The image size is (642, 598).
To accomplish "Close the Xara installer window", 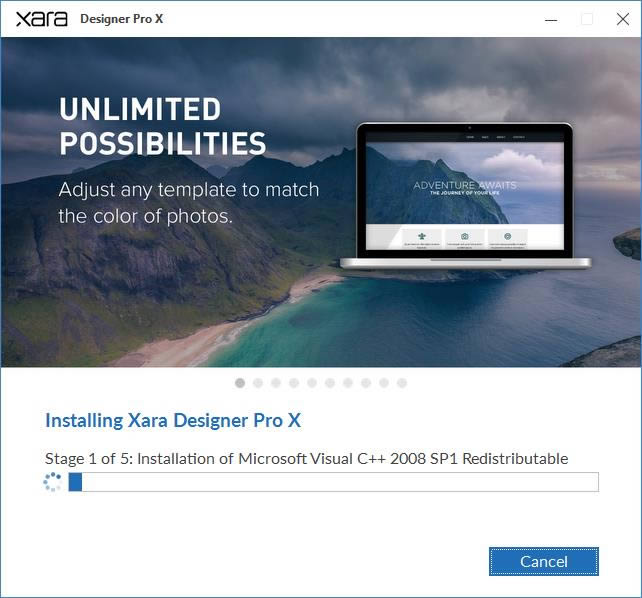I will pos(623,19).
